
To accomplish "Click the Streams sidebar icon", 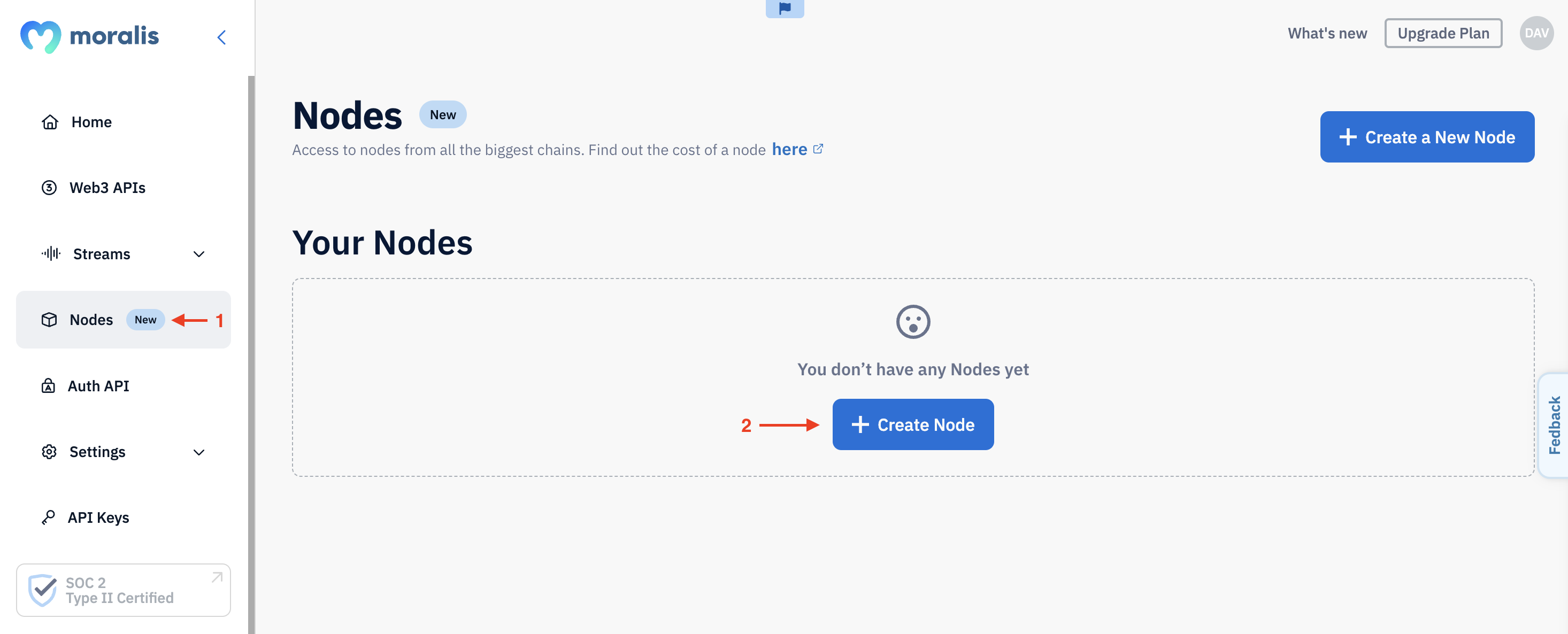I will (x=51, y=253).
